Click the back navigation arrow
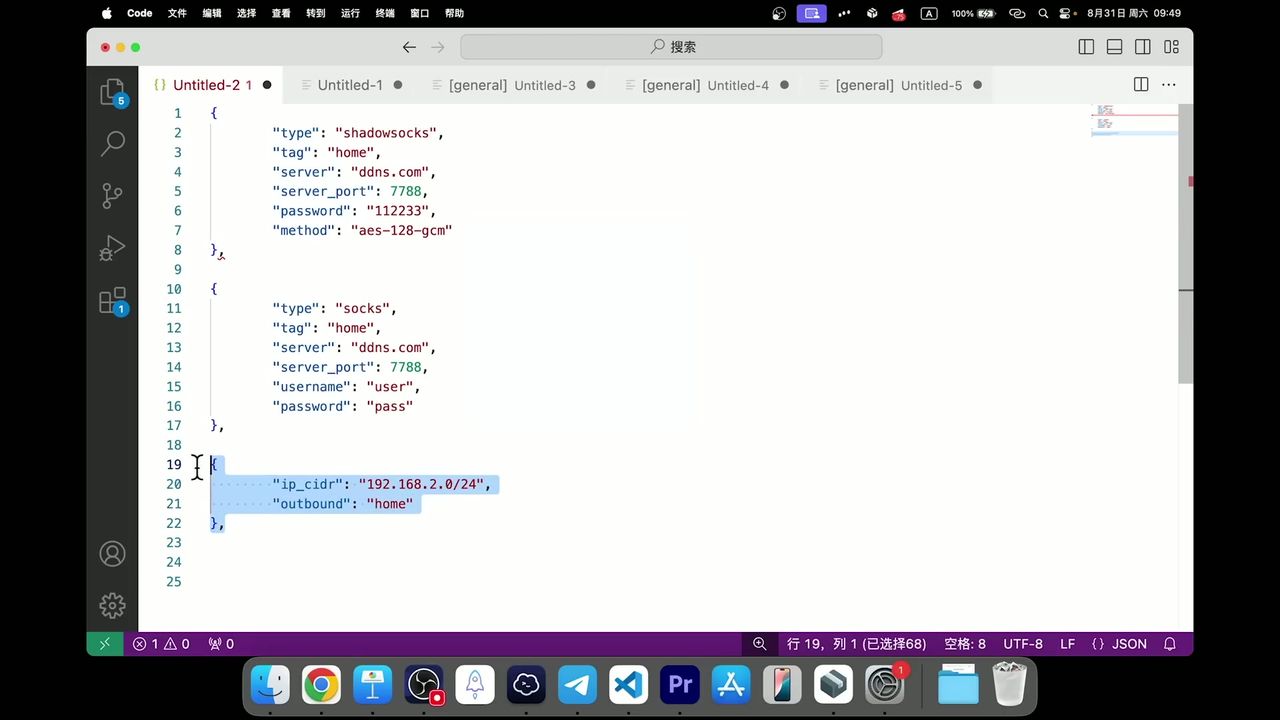This screenshot has height=720, width=1280. click(409, 46)
